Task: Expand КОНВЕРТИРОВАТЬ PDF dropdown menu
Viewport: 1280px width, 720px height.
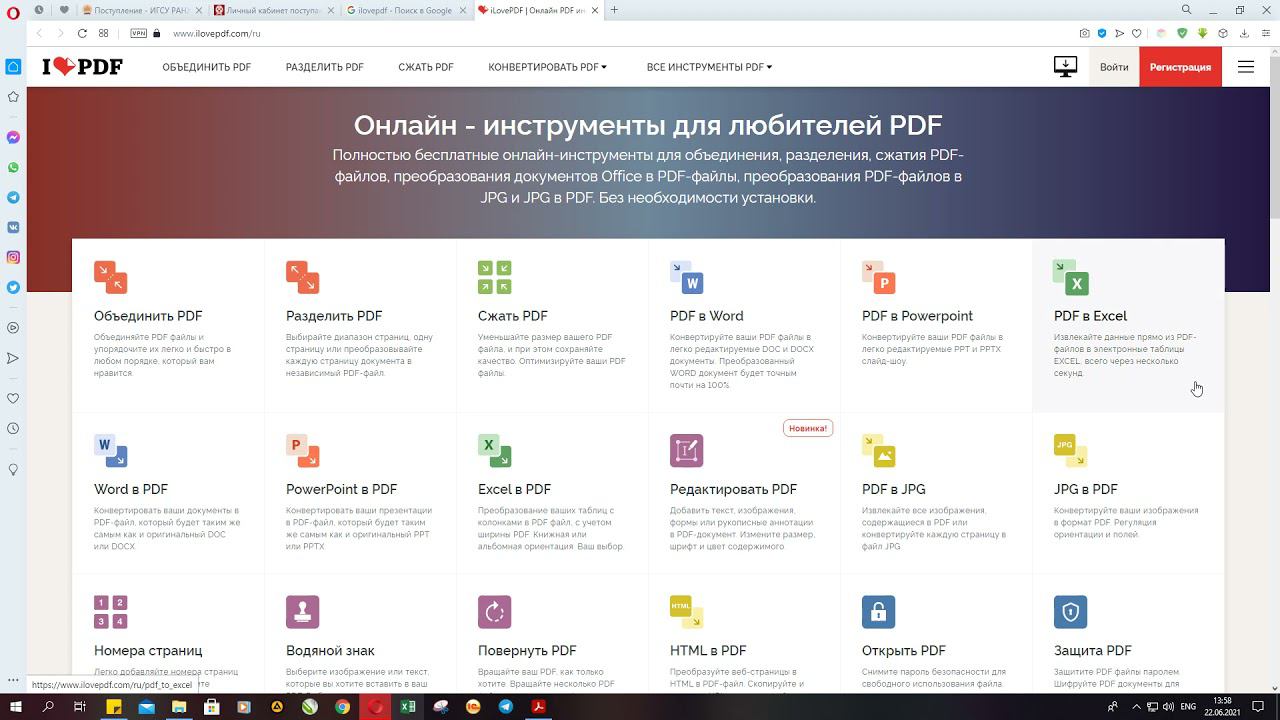Action: [547, 67]
